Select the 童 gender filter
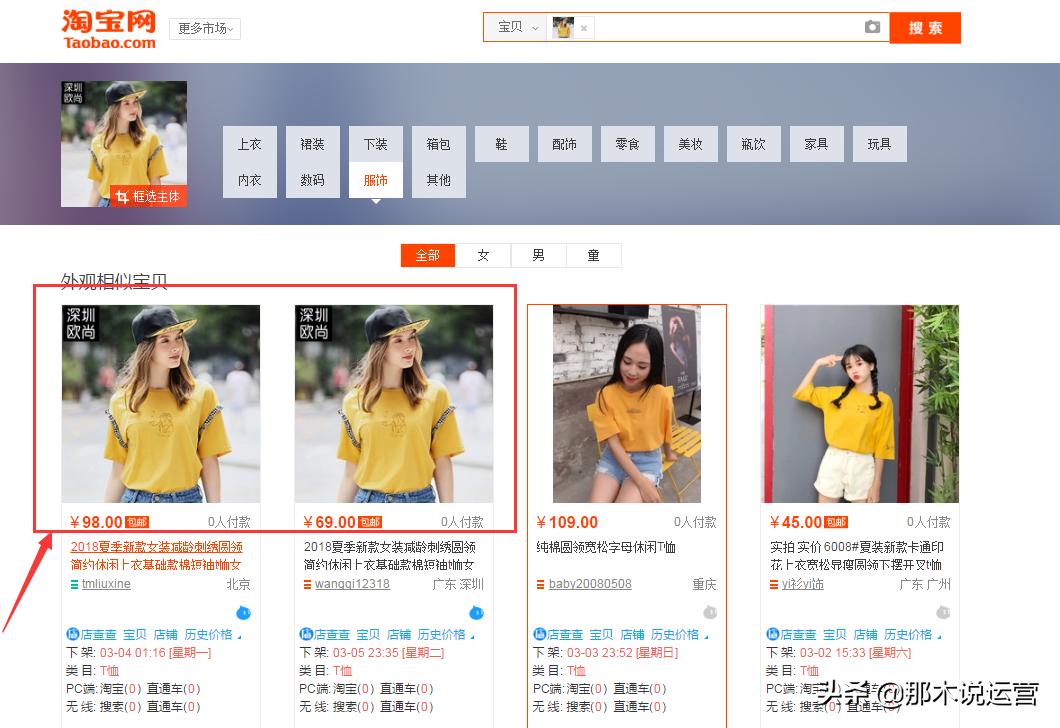Viewport: 1060px width, 728px height. pos(593,255)
